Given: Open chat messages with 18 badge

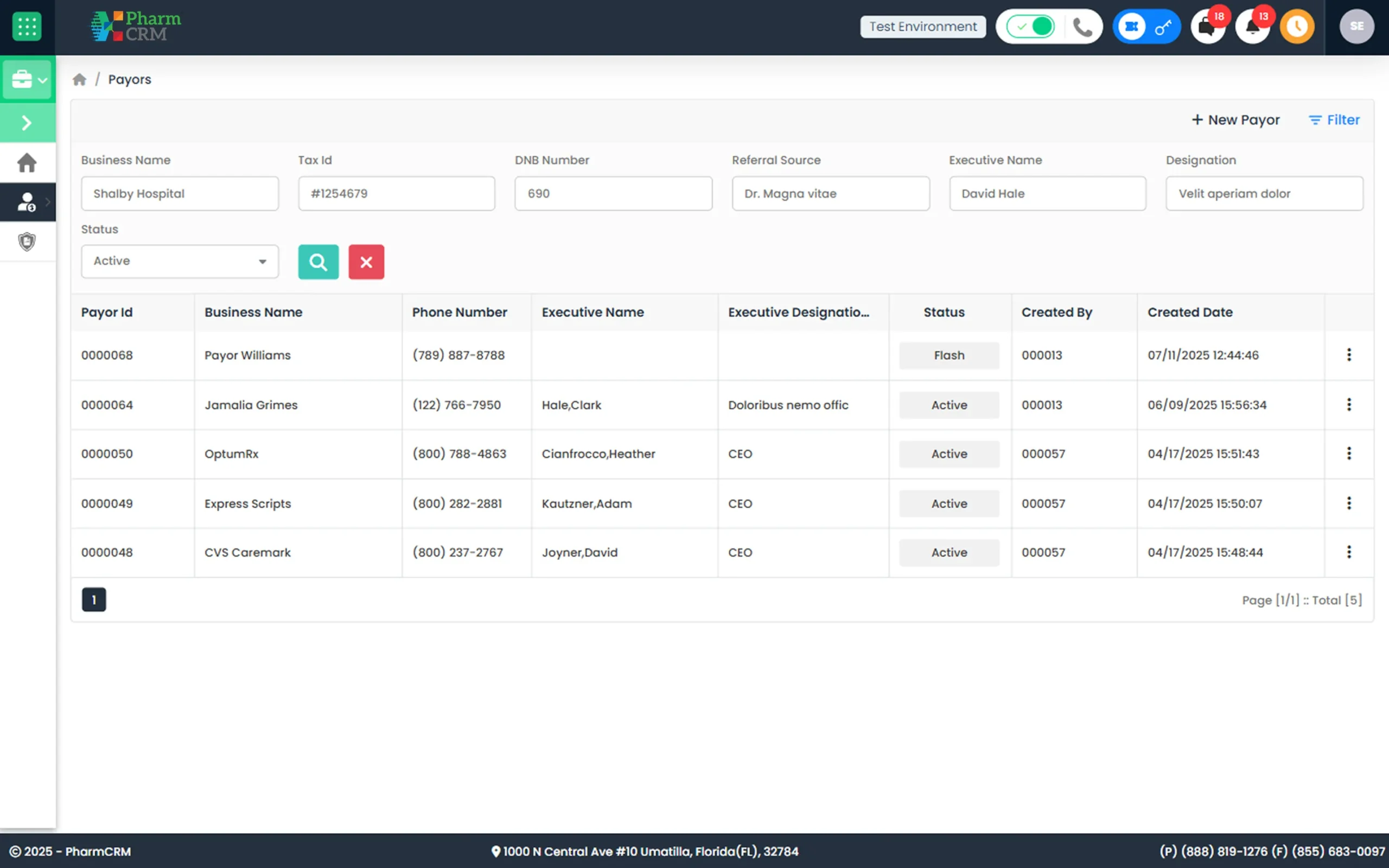Looking at the screenshot, I should coord(1208,27).
